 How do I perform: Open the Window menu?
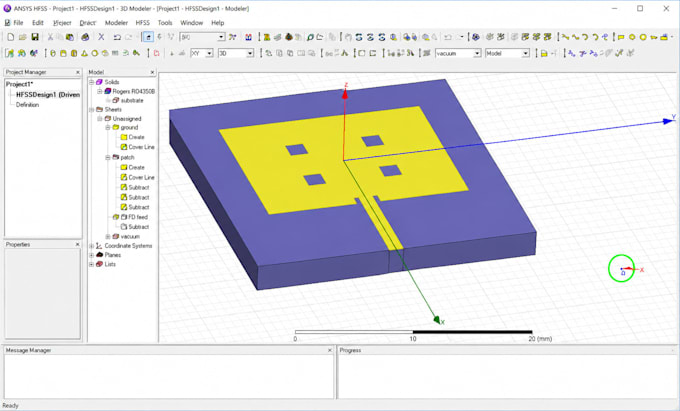pos(191,23)
